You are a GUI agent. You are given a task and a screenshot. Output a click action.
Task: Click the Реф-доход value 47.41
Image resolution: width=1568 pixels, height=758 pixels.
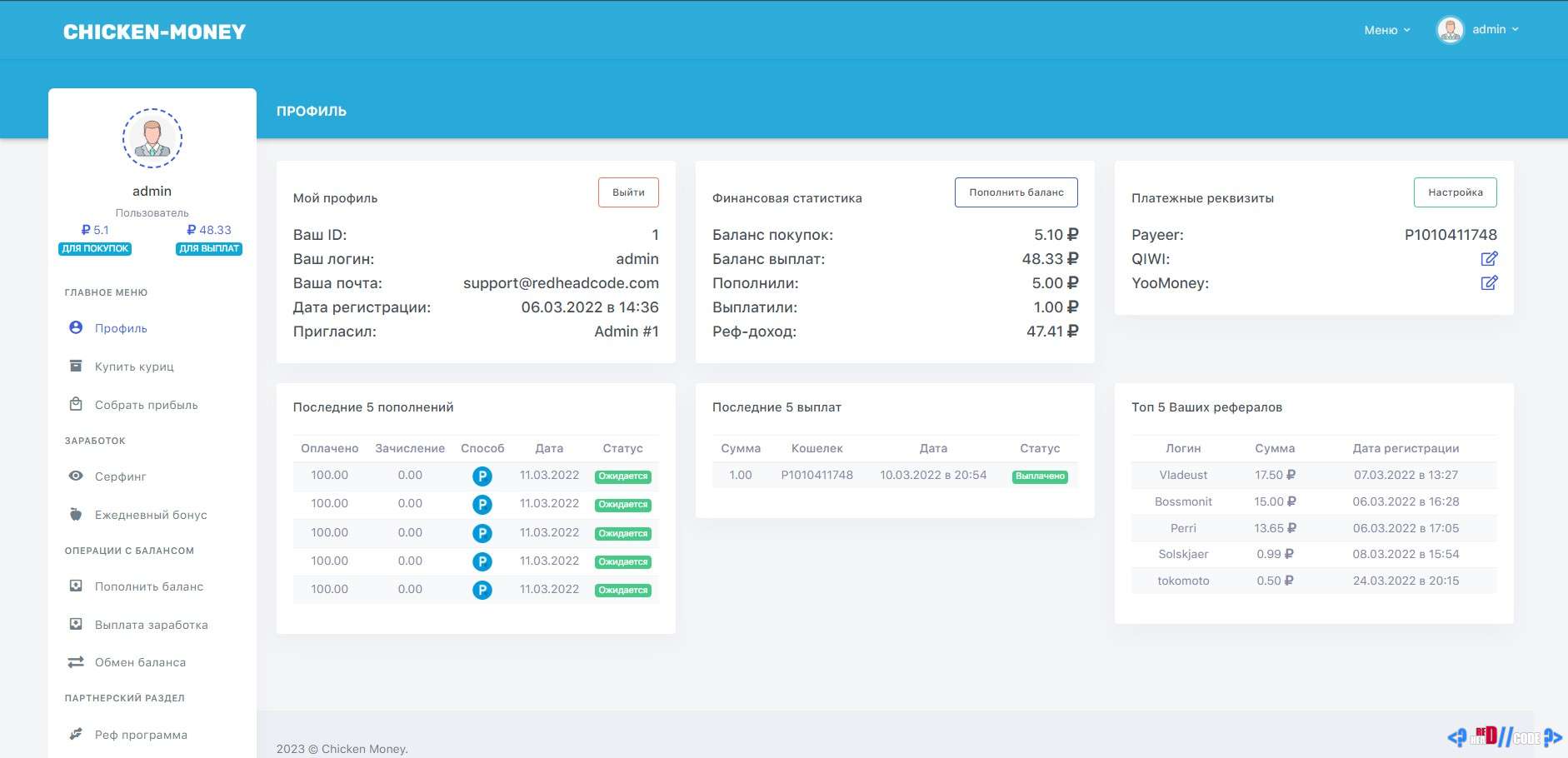pos(1052,332)
